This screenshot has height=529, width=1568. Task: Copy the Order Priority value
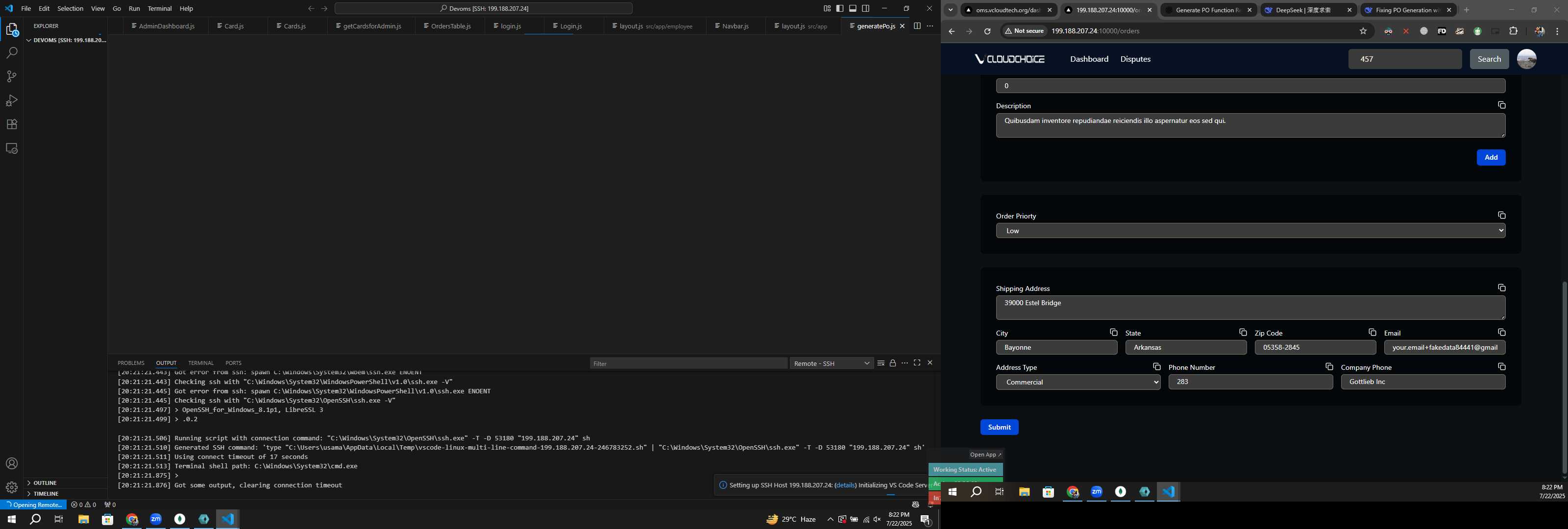[x=1501, y=216]
